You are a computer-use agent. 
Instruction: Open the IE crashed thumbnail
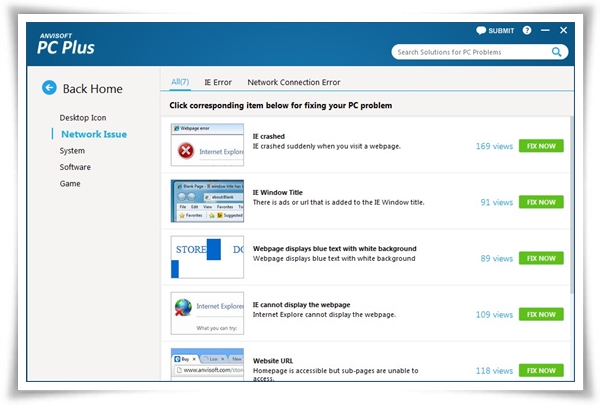[207, 145]
